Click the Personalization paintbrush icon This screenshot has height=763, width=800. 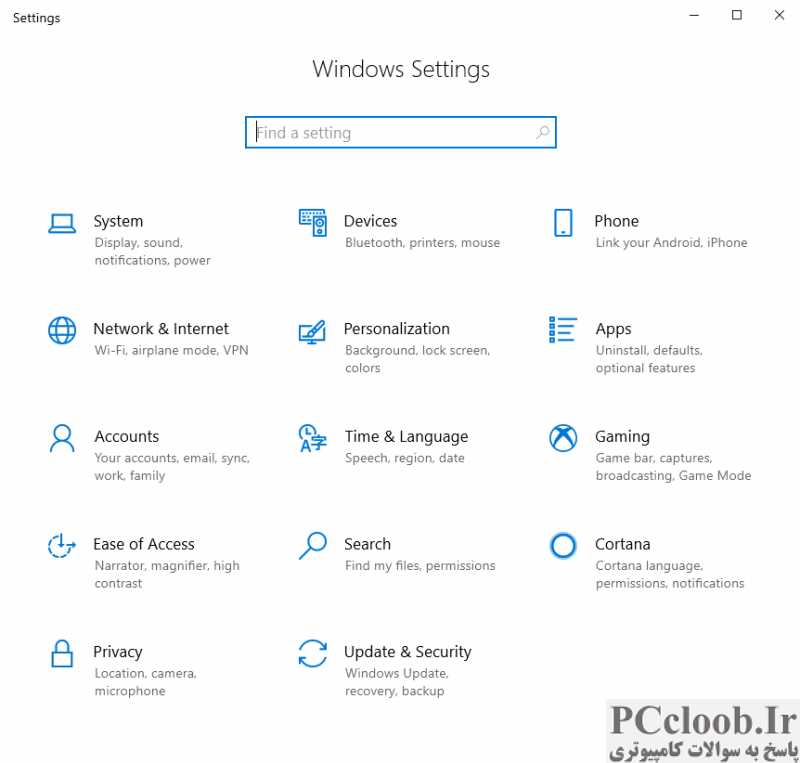tap(312, 332)
